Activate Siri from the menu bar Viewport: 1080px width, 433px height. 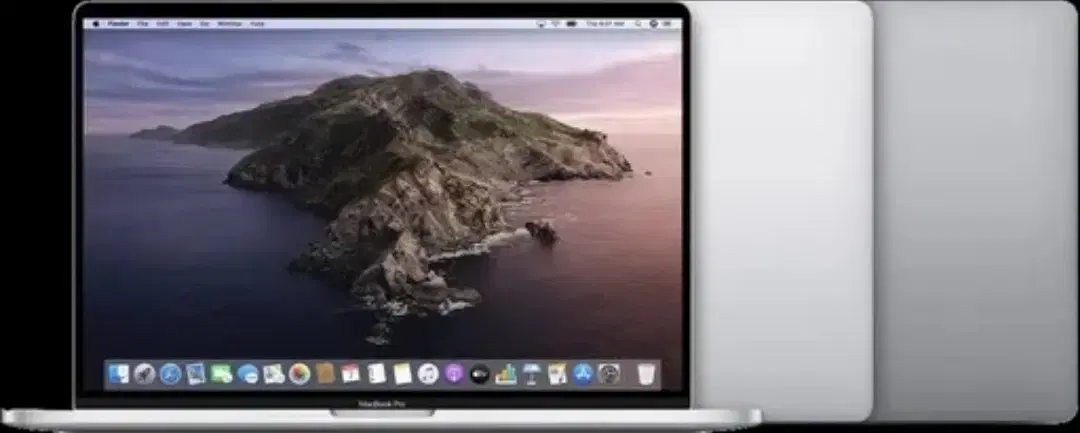(x=653, y=23)
